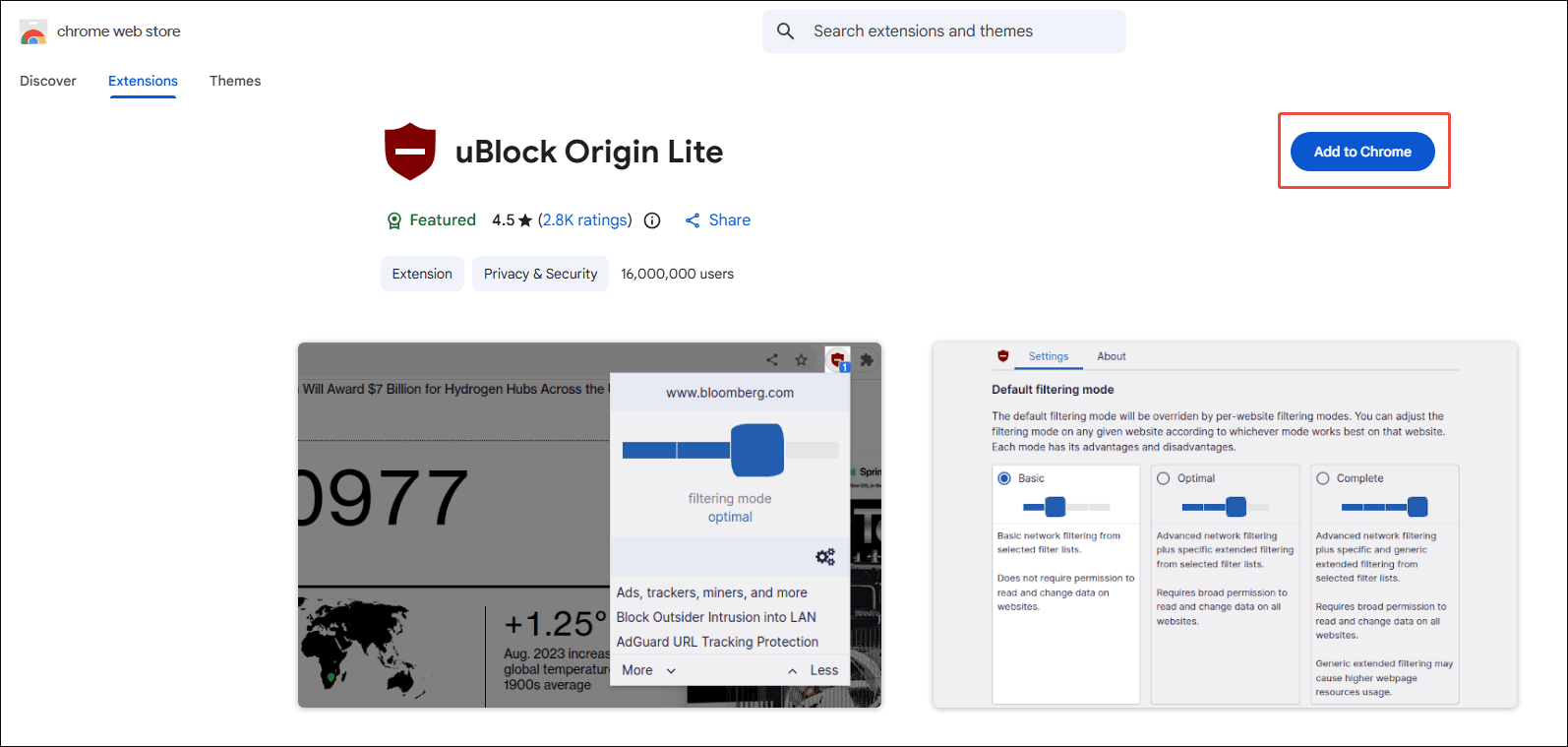Click the optimal mode label in popup
The width and height of the screenshot is (1568, 747).
[x=730, y=517]
